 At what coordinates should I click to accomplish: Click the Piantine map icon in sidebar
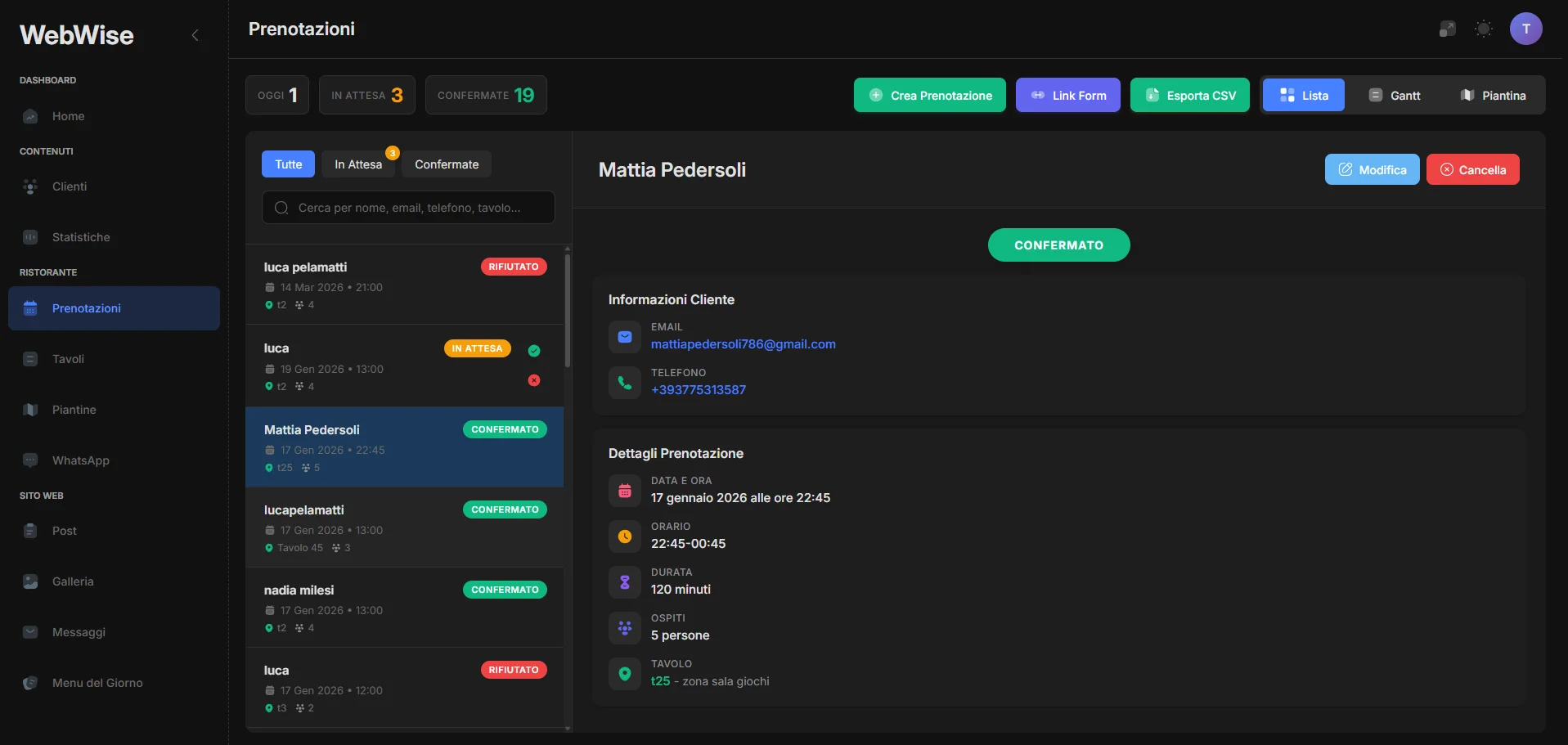click(30, 409)
